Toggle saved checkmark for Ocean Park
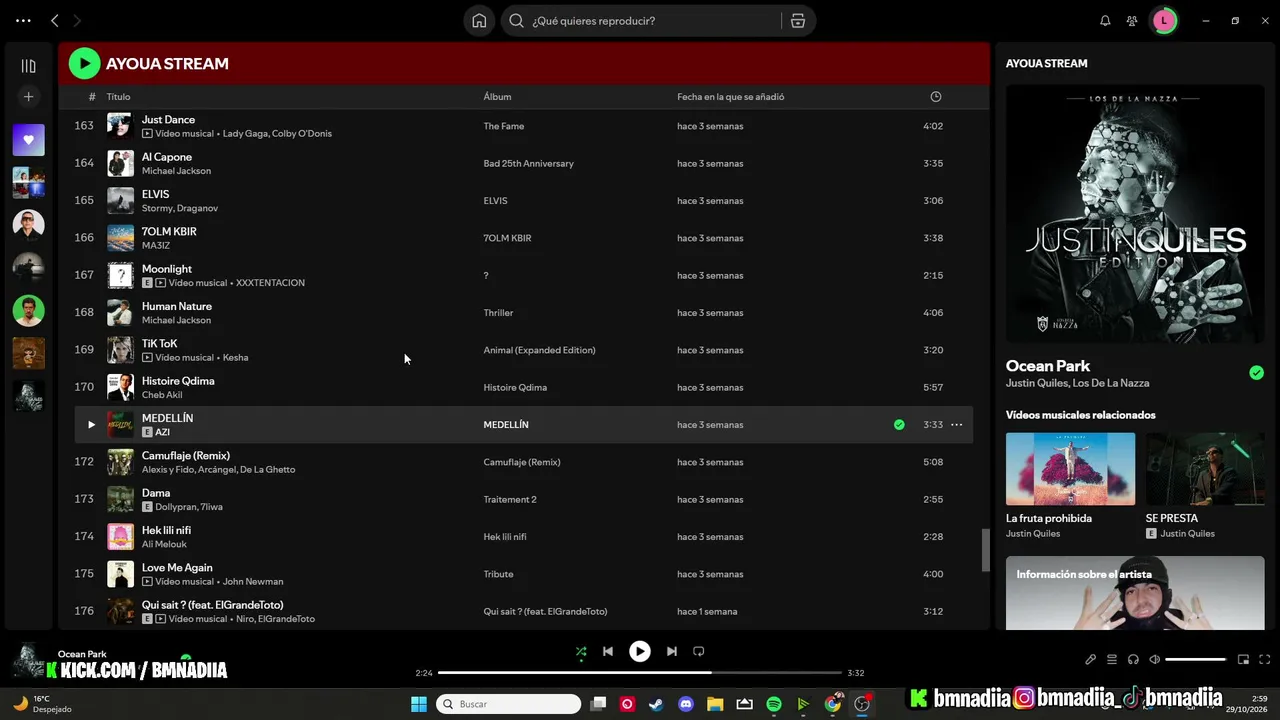 coord(1256,373)
